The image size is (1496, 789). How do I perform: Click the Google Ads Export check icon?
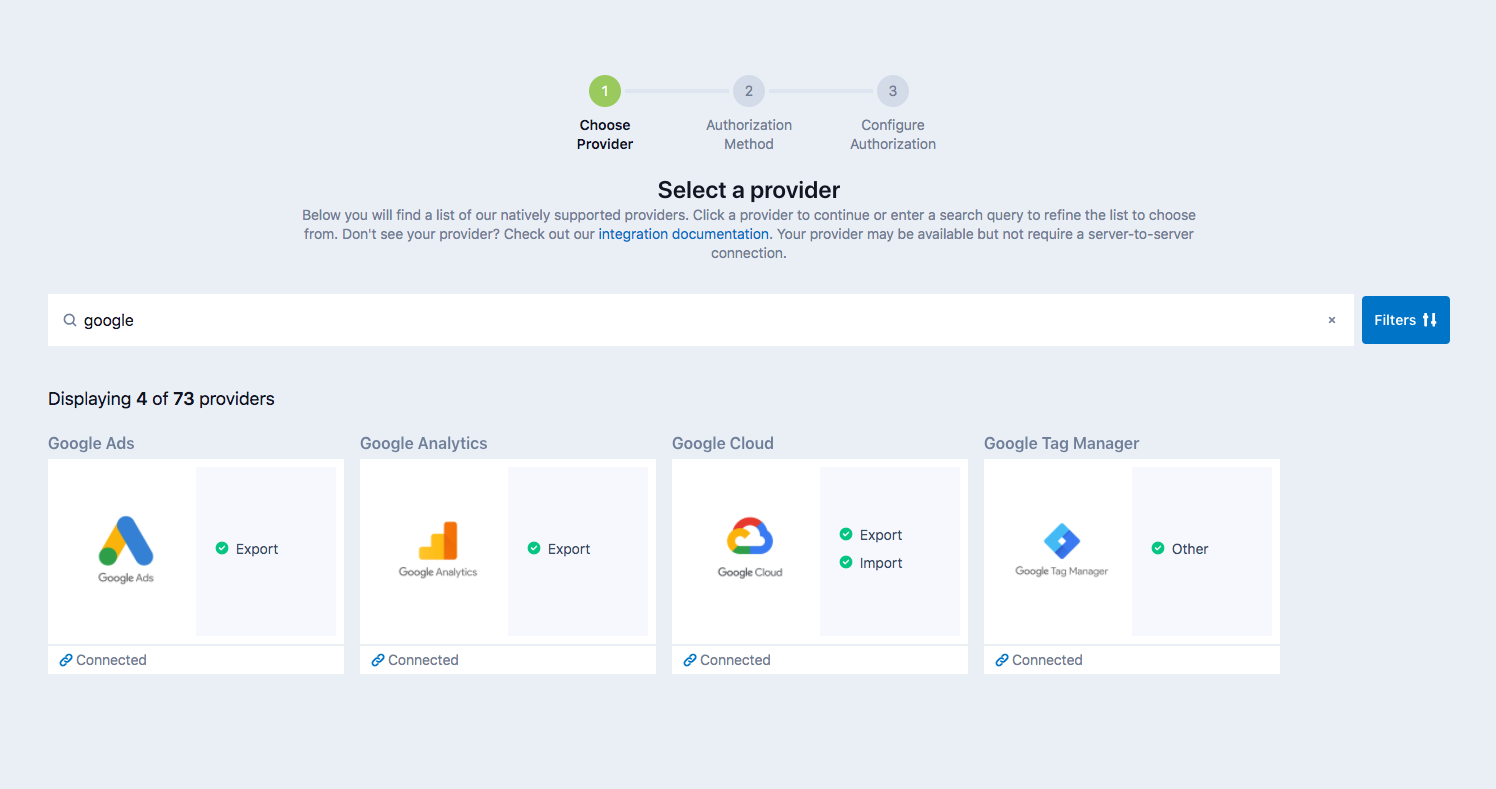(222, 548)
